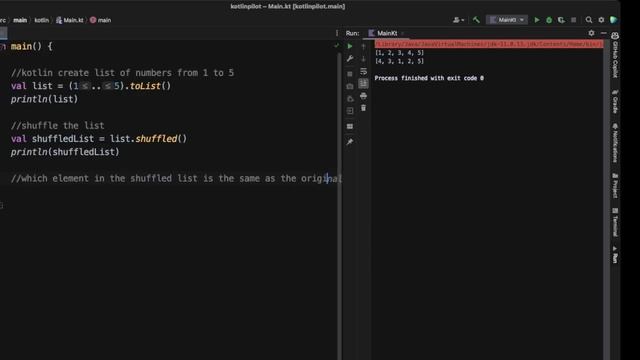Click "Process finished with exit code 0"
This screenshot has height=360, width=640.
[429, 78]
